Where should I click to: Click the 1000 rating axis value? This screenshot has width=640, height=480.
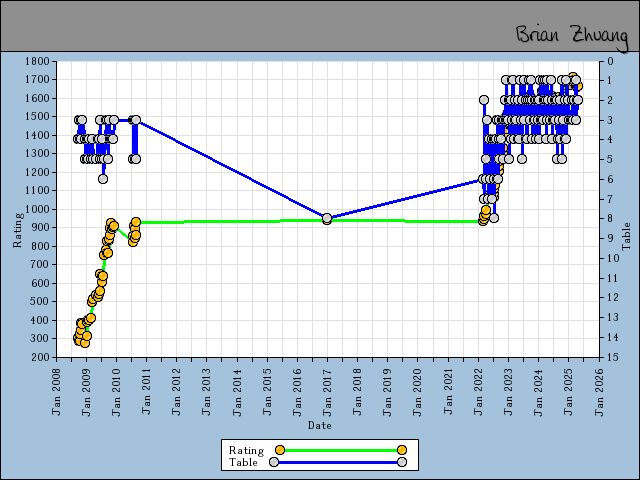point(37,209)
